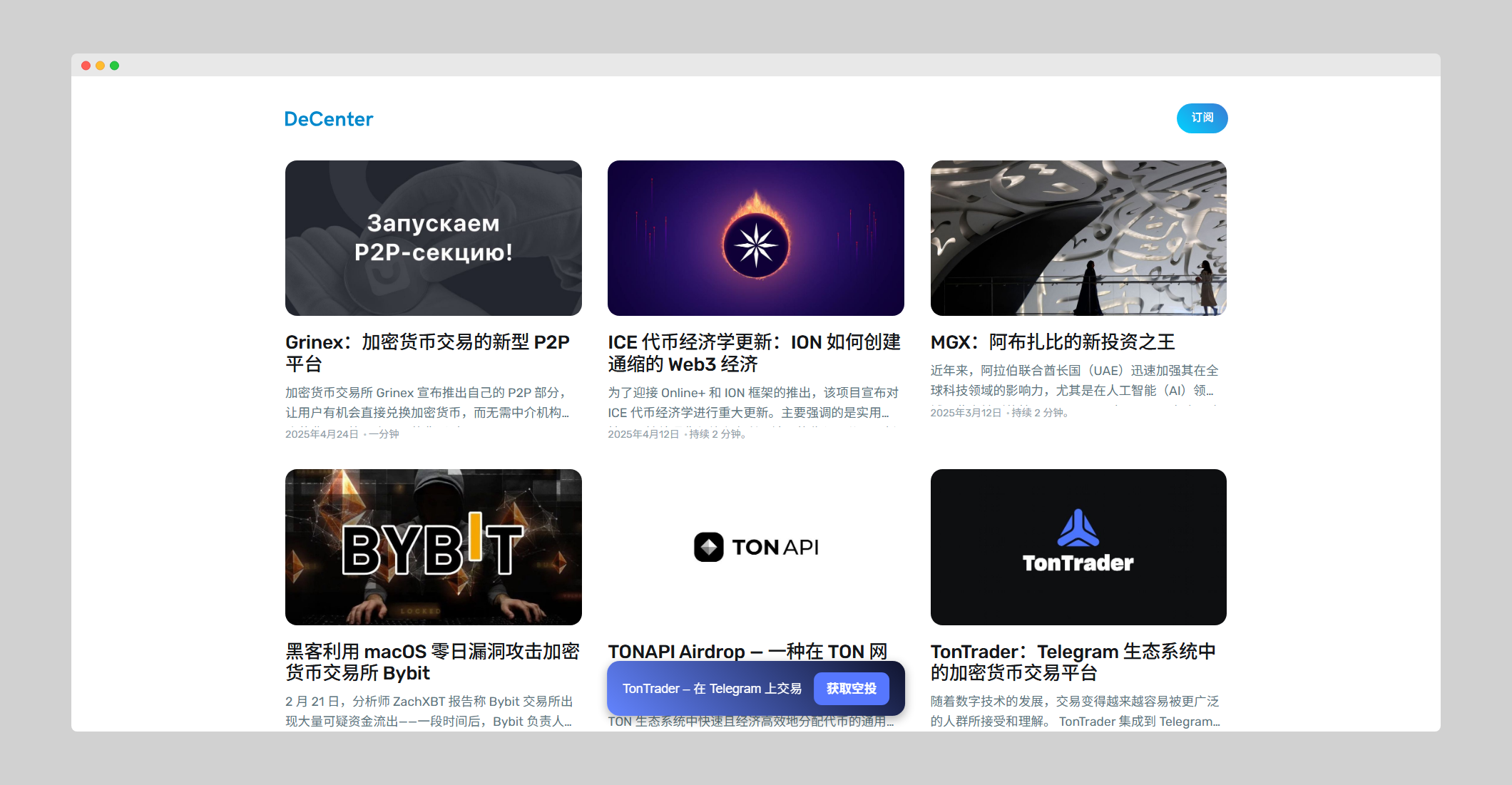This screenshot has width=1512, height=785.
Task: Open MGX 阿布扎比的新投资之王 title
Action: point(1052,342)
